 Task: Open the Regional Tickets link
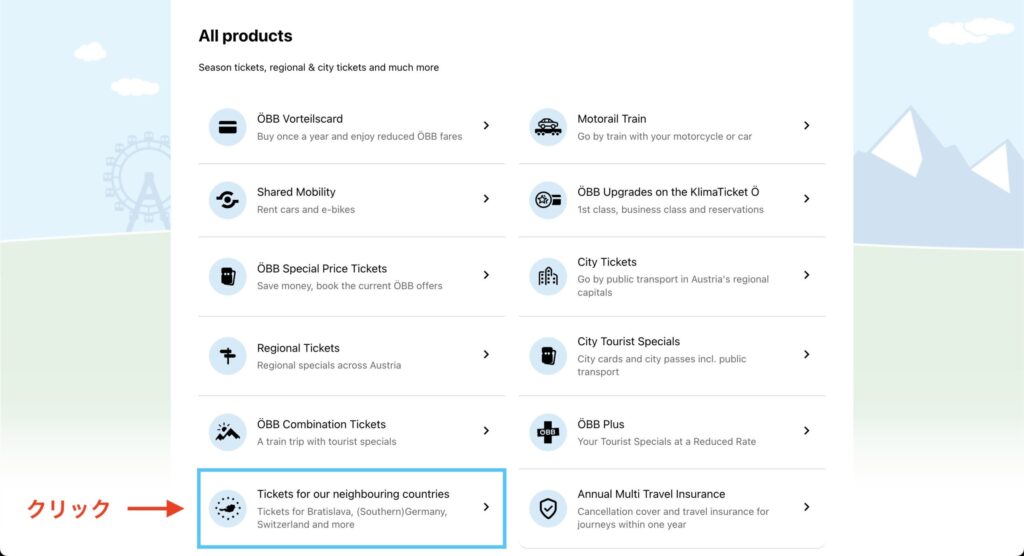298,348
